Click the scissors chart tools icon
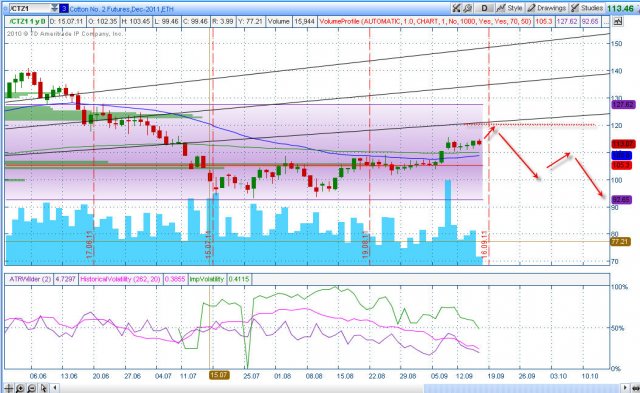 (456, 8)
